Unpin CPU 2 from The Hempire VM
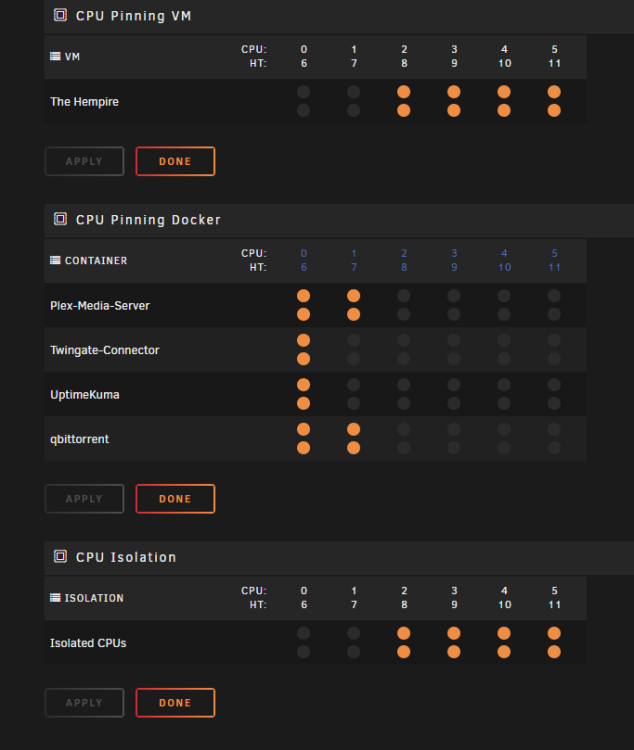This screenshot has height=750, width=634. click(x=404, y=91)
